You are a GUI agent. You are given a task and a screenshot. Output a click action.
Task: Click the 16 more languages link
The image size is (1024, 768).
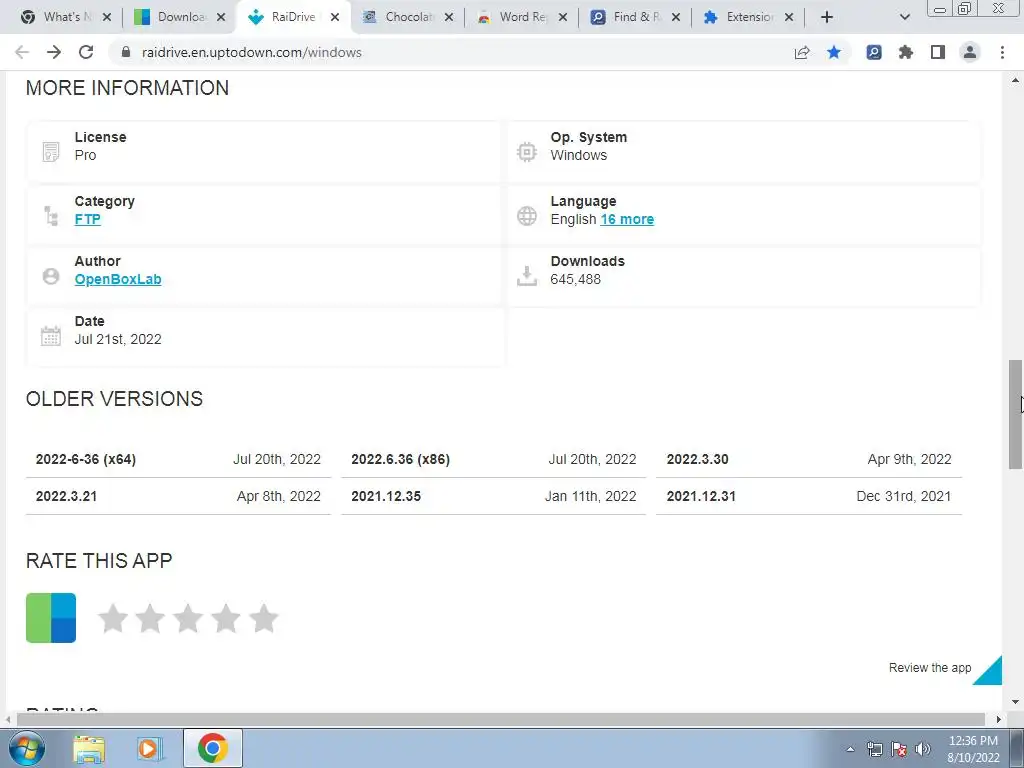[x=627, y=219]
